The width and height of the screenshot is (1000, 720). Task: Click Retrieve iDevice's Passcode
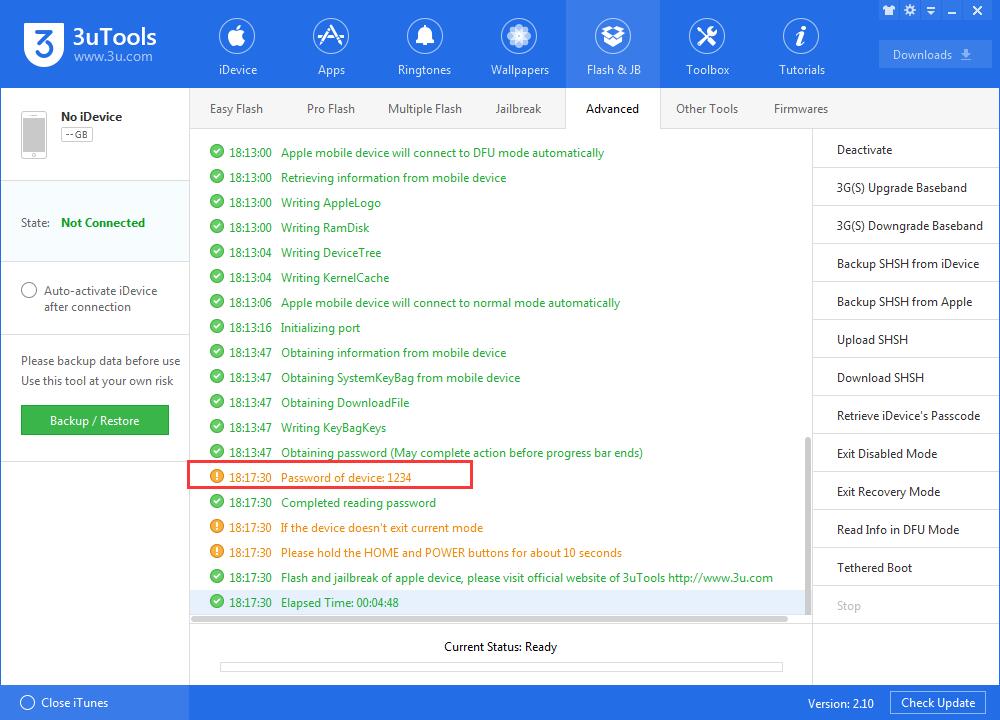[x=906, y=416]
